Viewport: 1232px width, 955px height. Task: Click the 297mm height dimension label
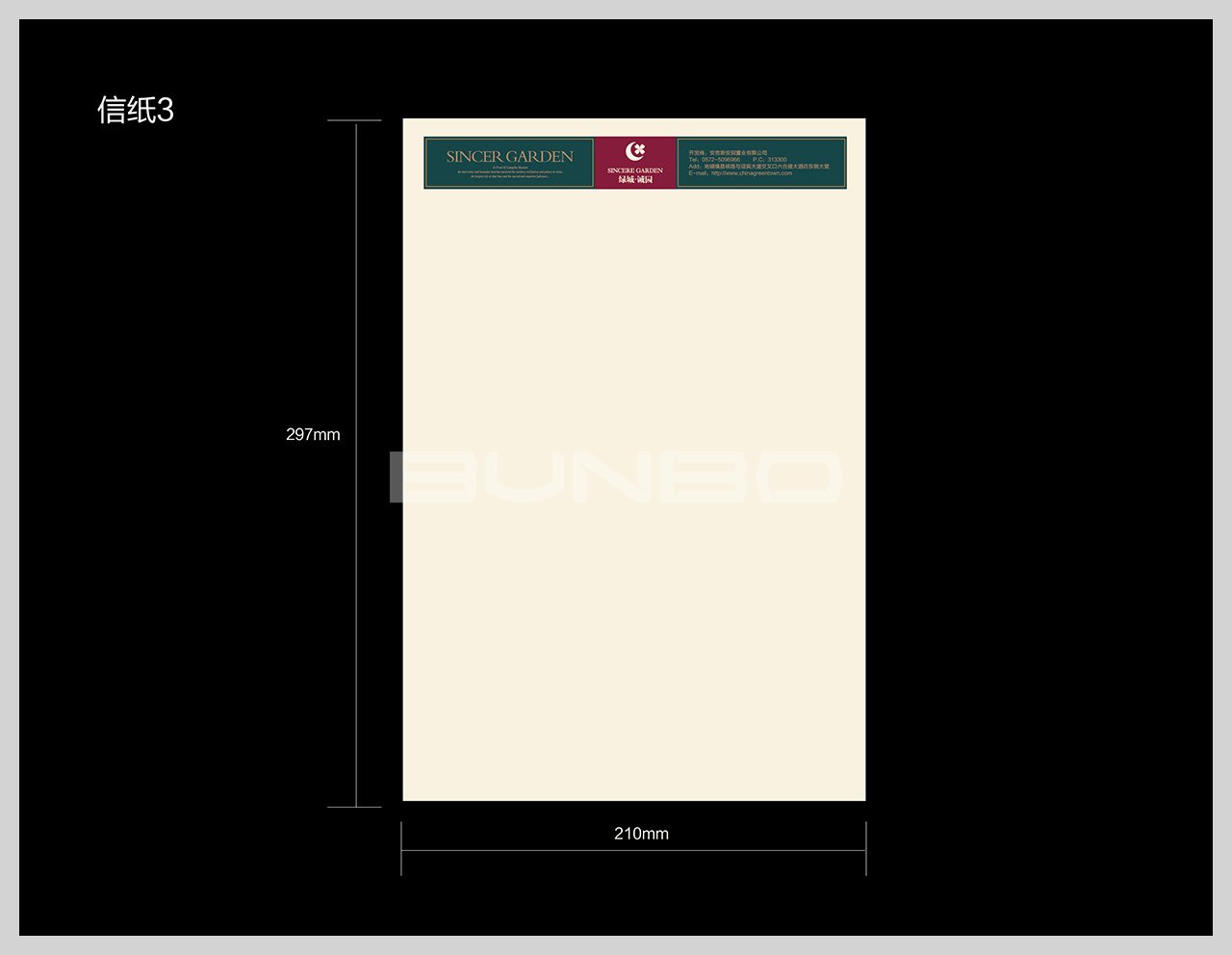313,434
